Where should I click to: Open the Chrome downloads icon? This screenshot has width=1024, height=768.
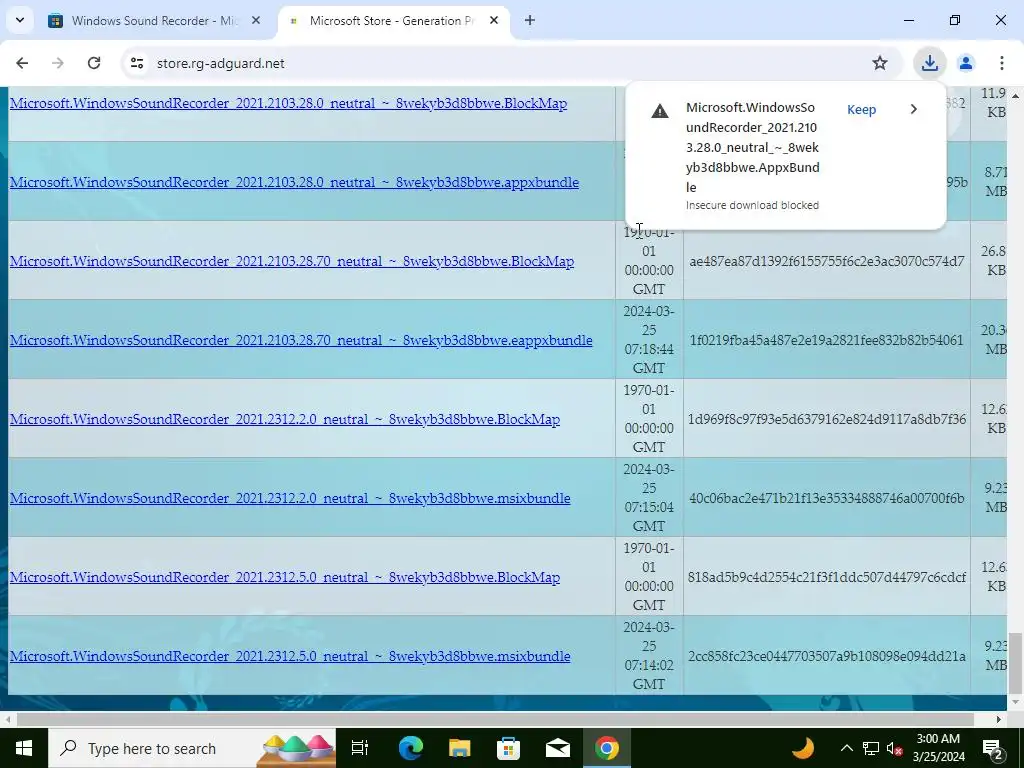point(929,63)
